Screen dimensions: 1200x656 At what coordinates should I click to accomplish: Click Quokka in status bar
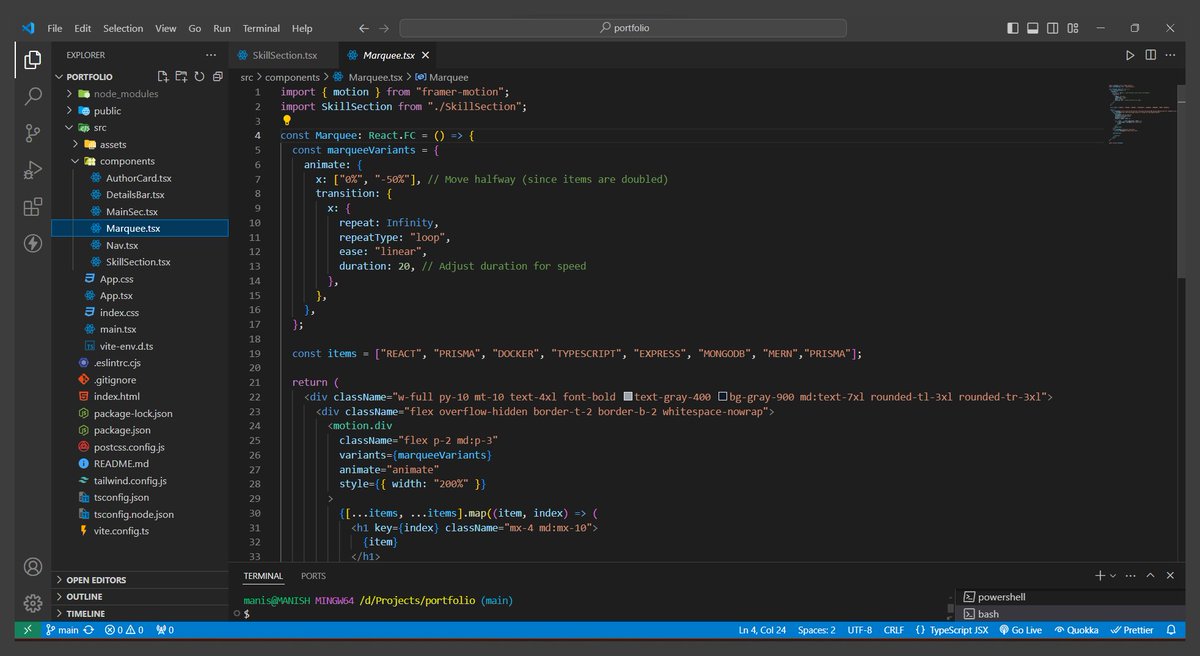click(x=1076, y=630)
